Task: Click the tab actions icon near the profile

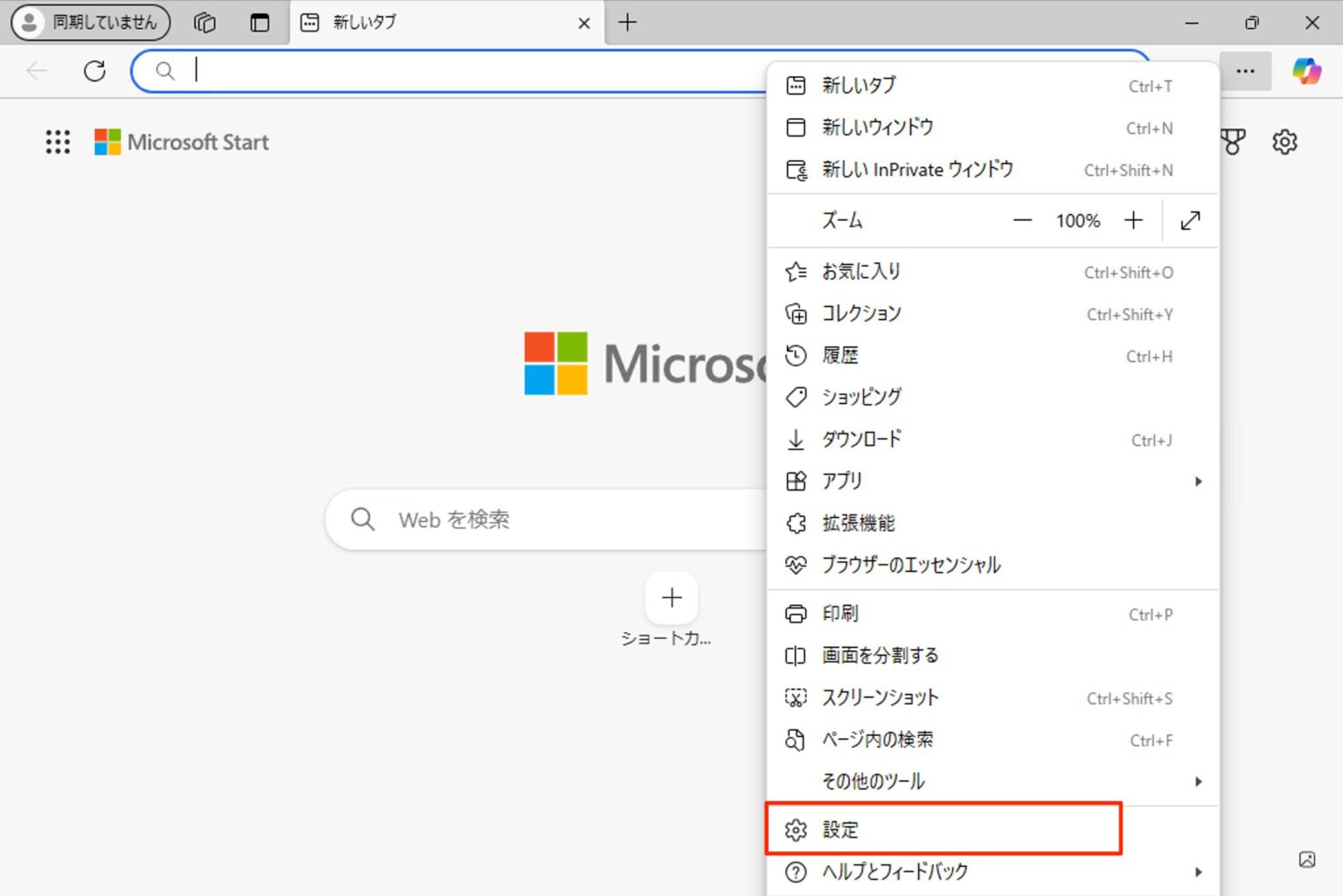Action: coord(260,23)
